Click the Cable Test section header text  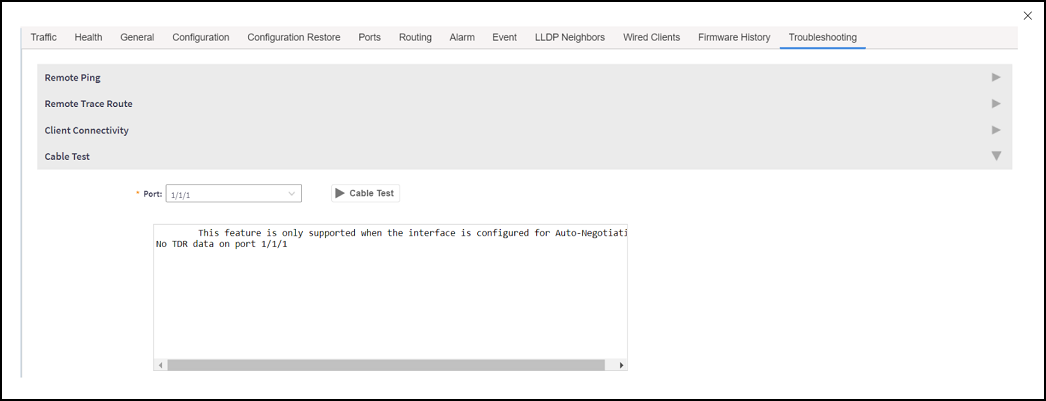pos(67,156)
